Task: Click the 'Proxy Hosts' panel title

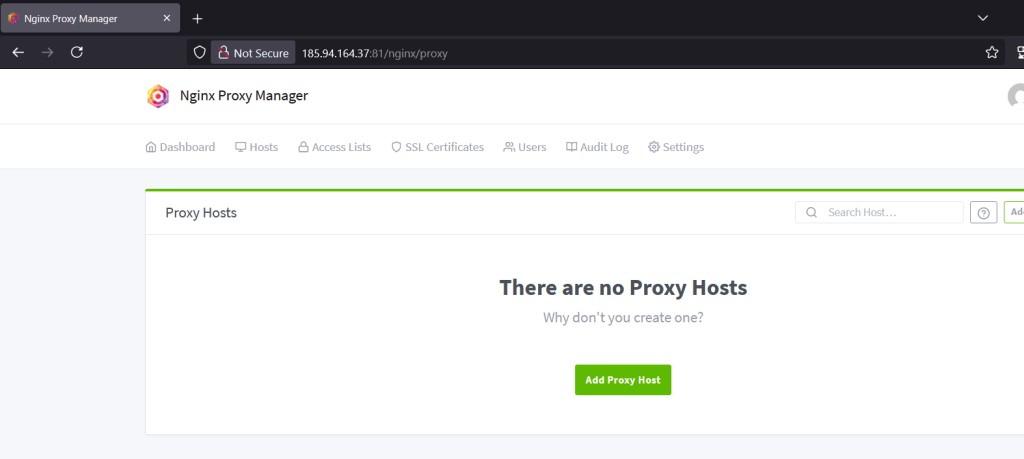Action: pos(201,213)
